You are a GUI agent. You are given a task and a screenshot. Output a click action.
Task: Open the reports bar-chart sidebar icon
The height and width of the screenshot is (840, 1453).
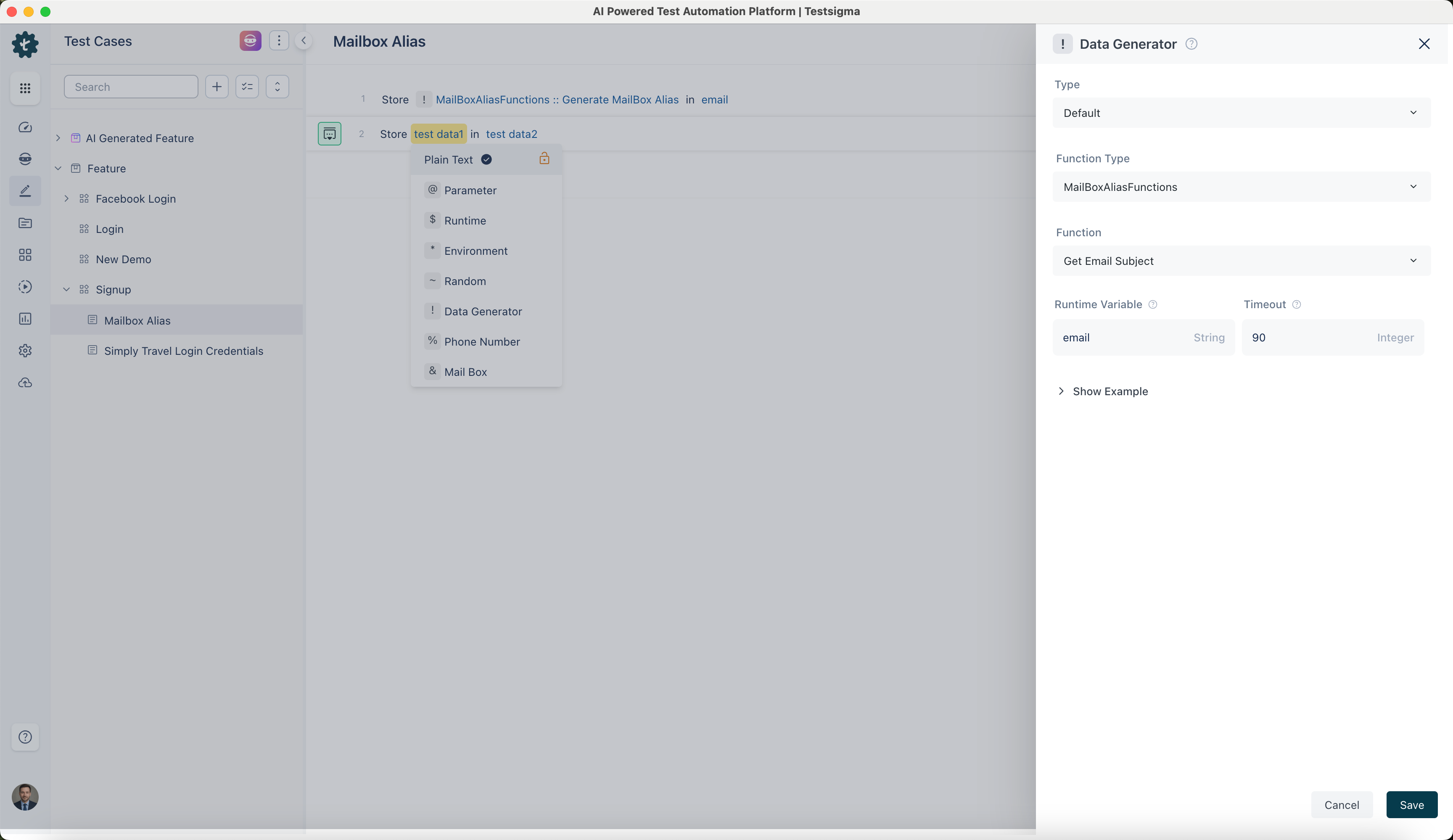[x=25, y=319]
